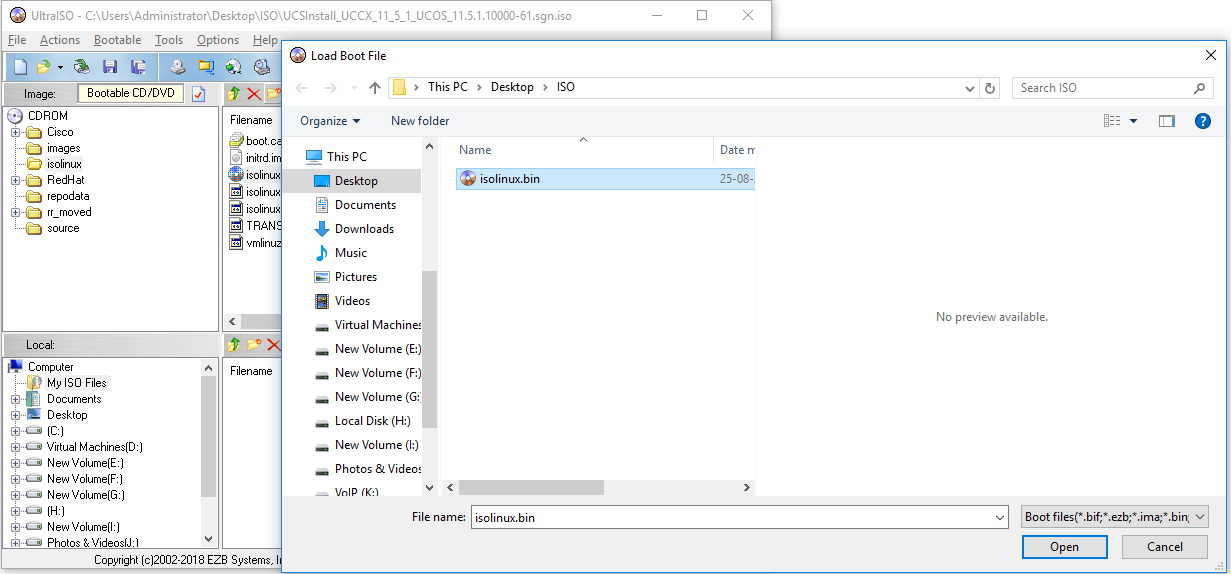Click the green Up arrow icon in Local pane
Image resolution: width=1231 pixels, height=574 pixels.
coord(234,345)
